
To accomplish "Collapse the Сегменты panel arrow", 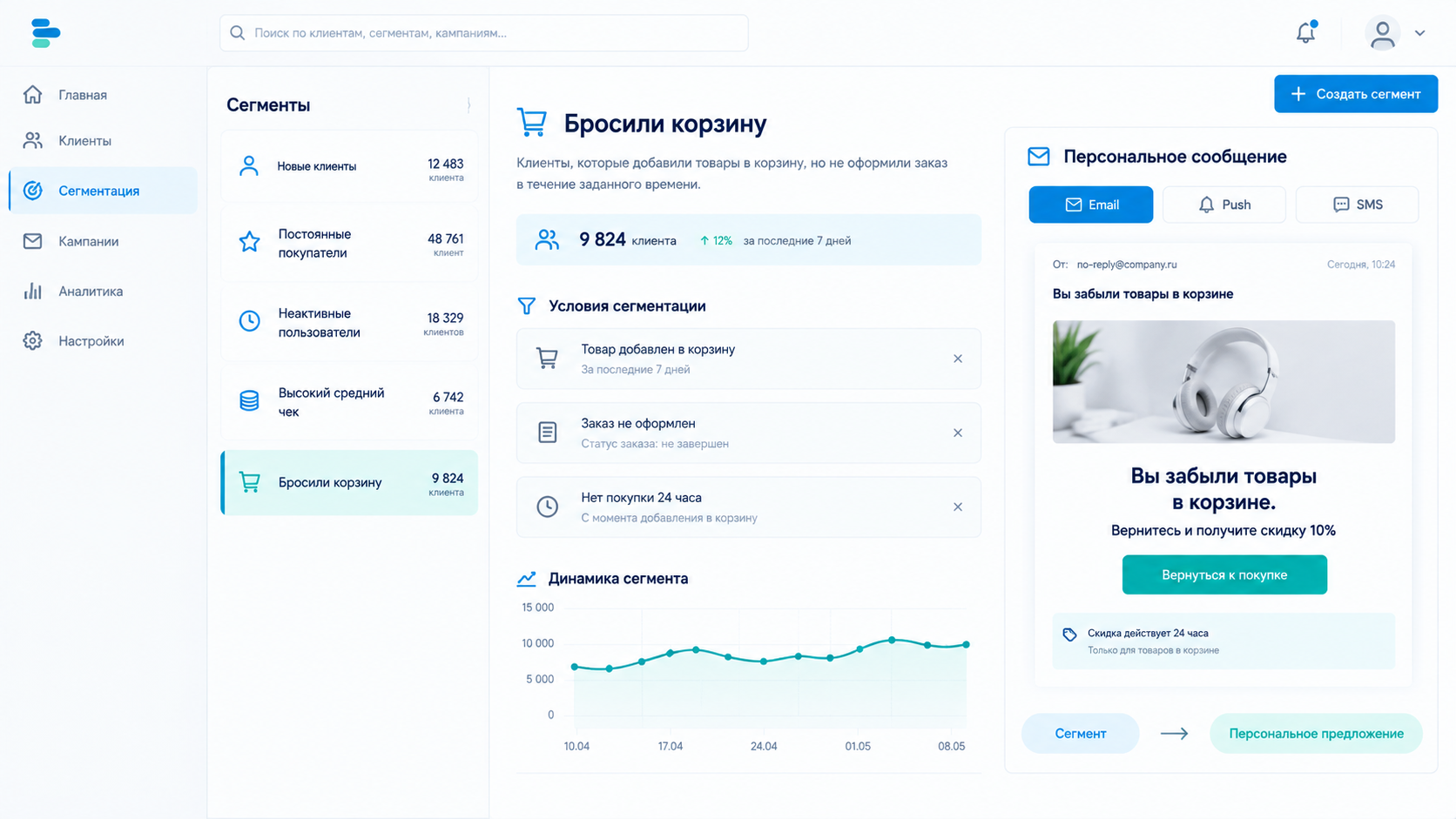I will tap(468, 105).
